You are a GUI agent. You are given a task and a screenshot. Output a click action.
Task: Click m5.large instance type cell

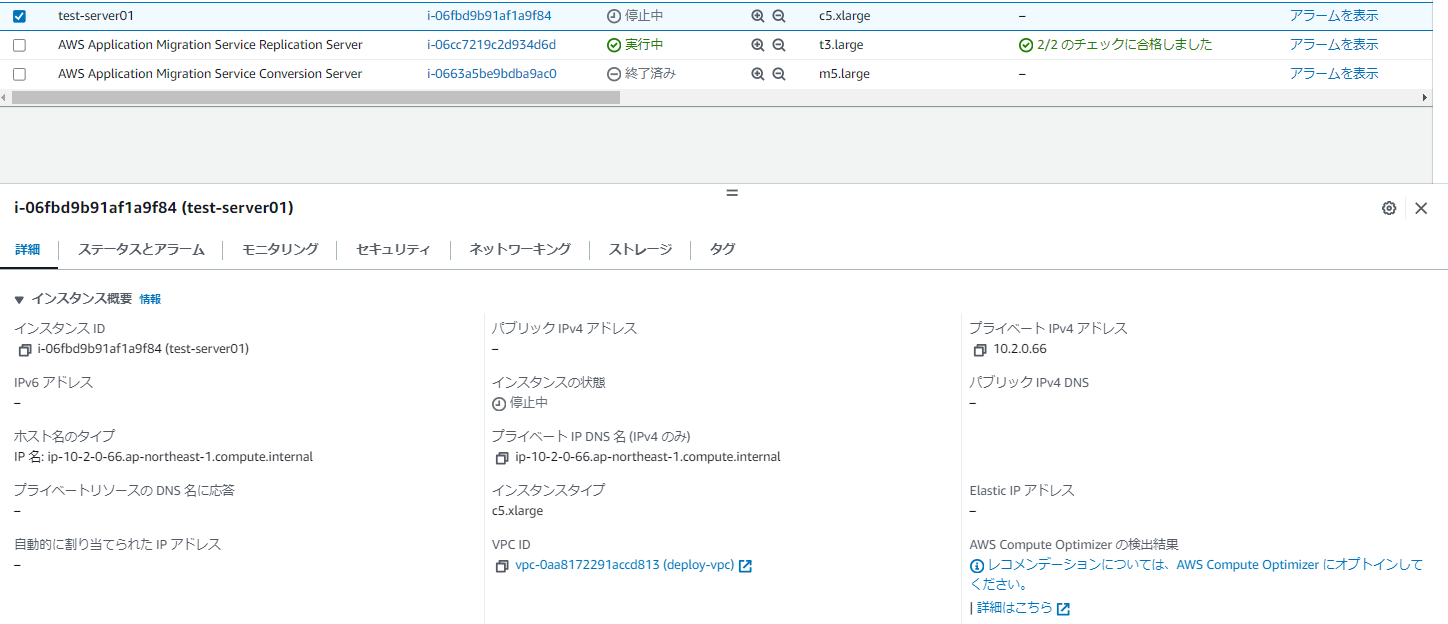click(x=844, y=74)
